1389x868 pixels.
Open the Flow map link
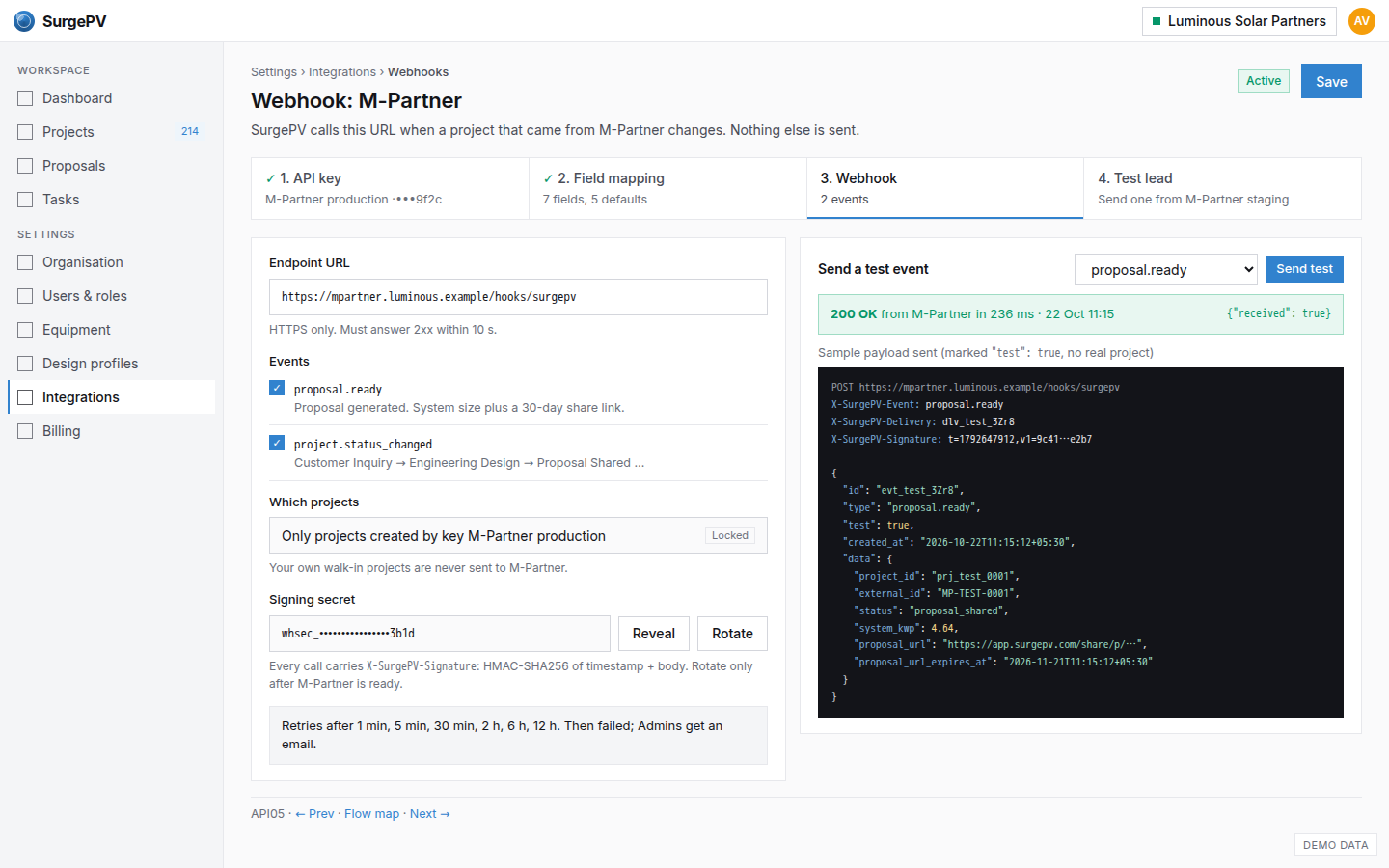(371, 814)
